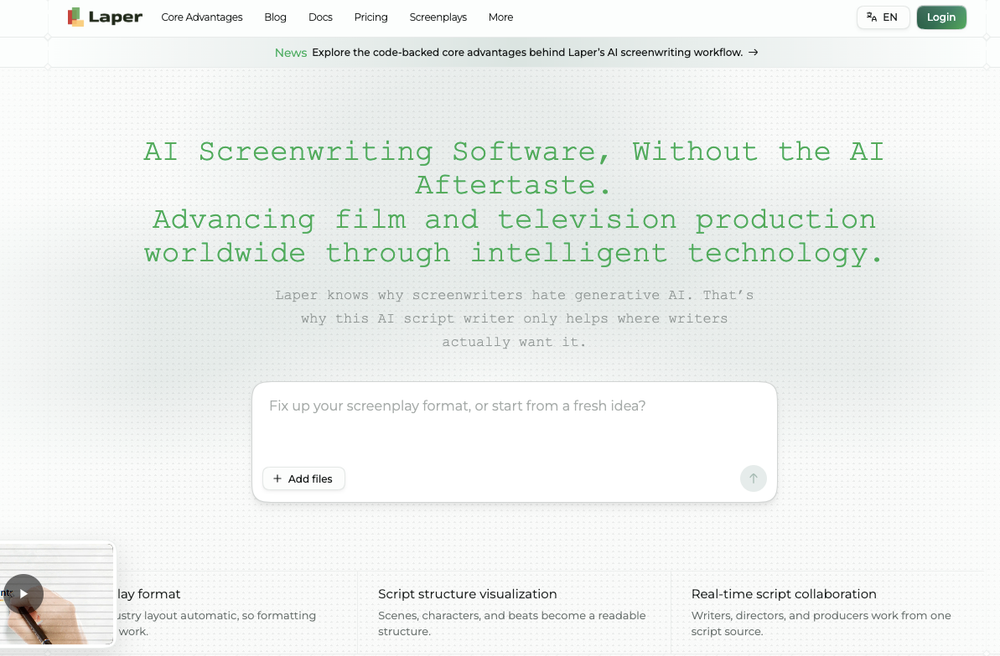
Task: Select 'Real-time script collaboration' heading
Action: (x=784, y=594)
